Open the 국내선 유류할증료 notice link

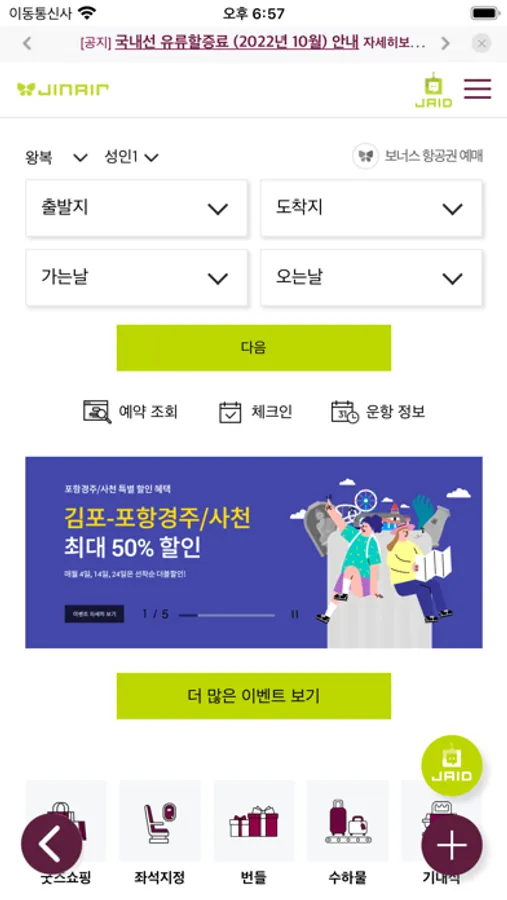237,42
